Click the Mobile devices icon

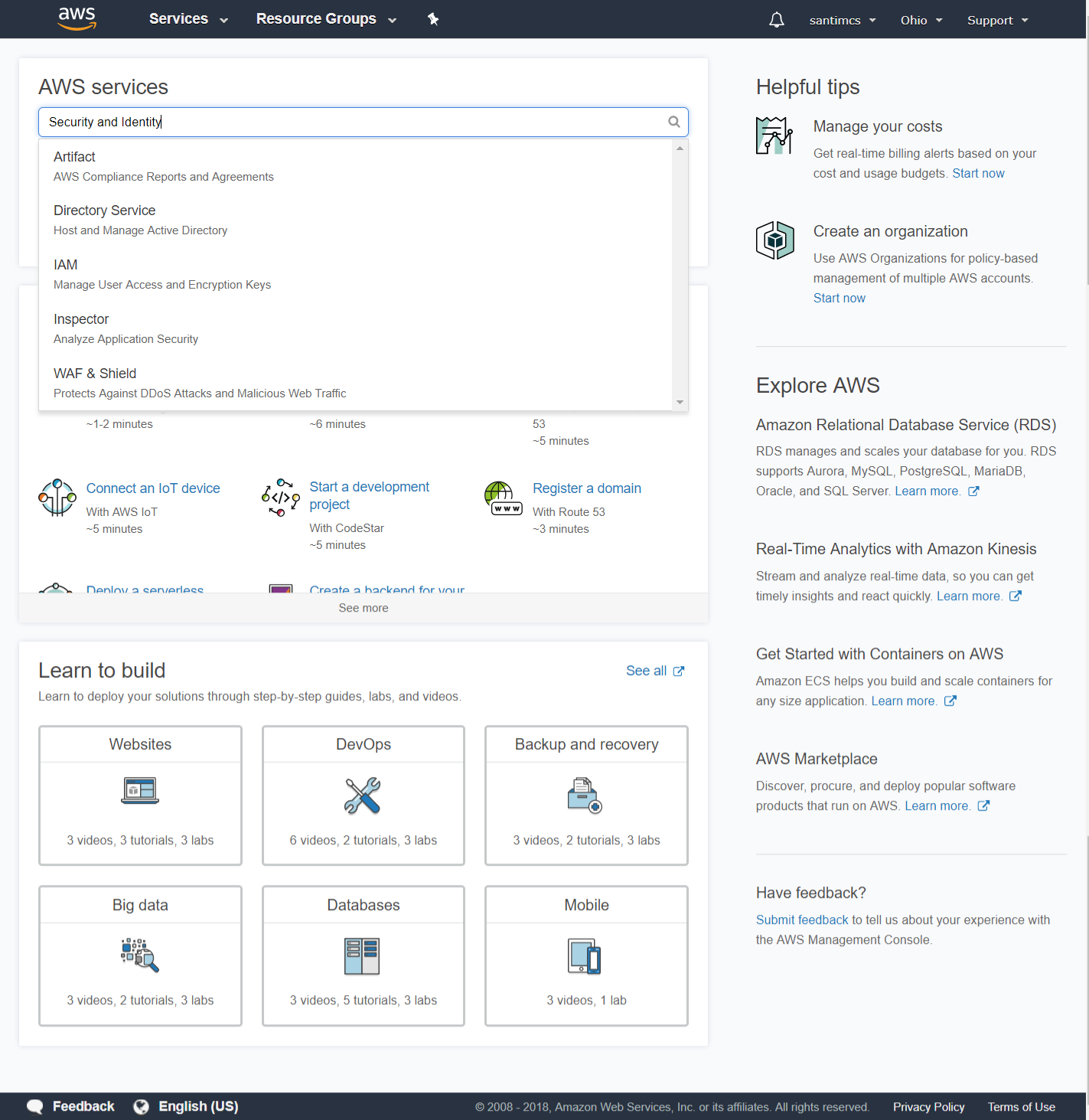pyautogui.click(x=585, y=956)
